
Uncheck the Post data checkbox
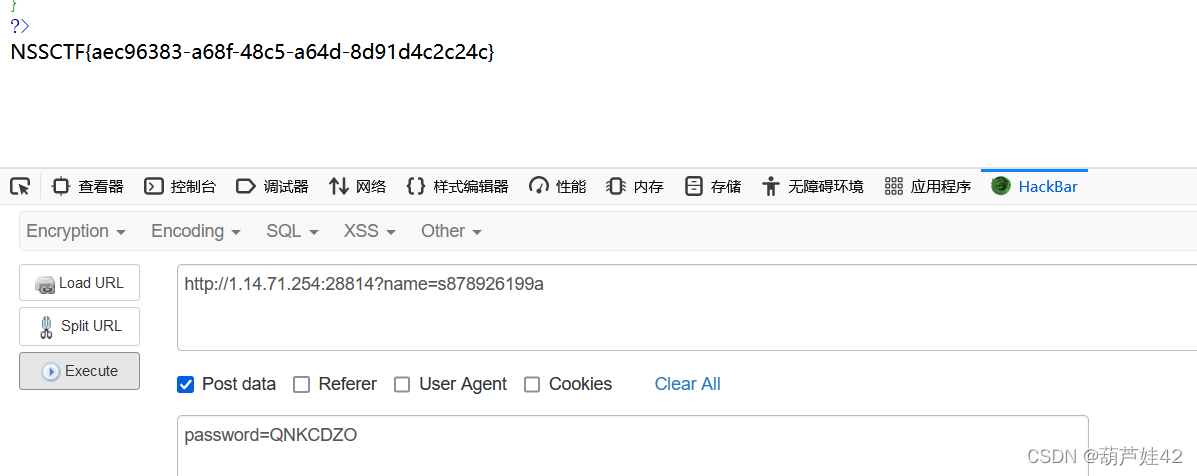coord(186,384)
